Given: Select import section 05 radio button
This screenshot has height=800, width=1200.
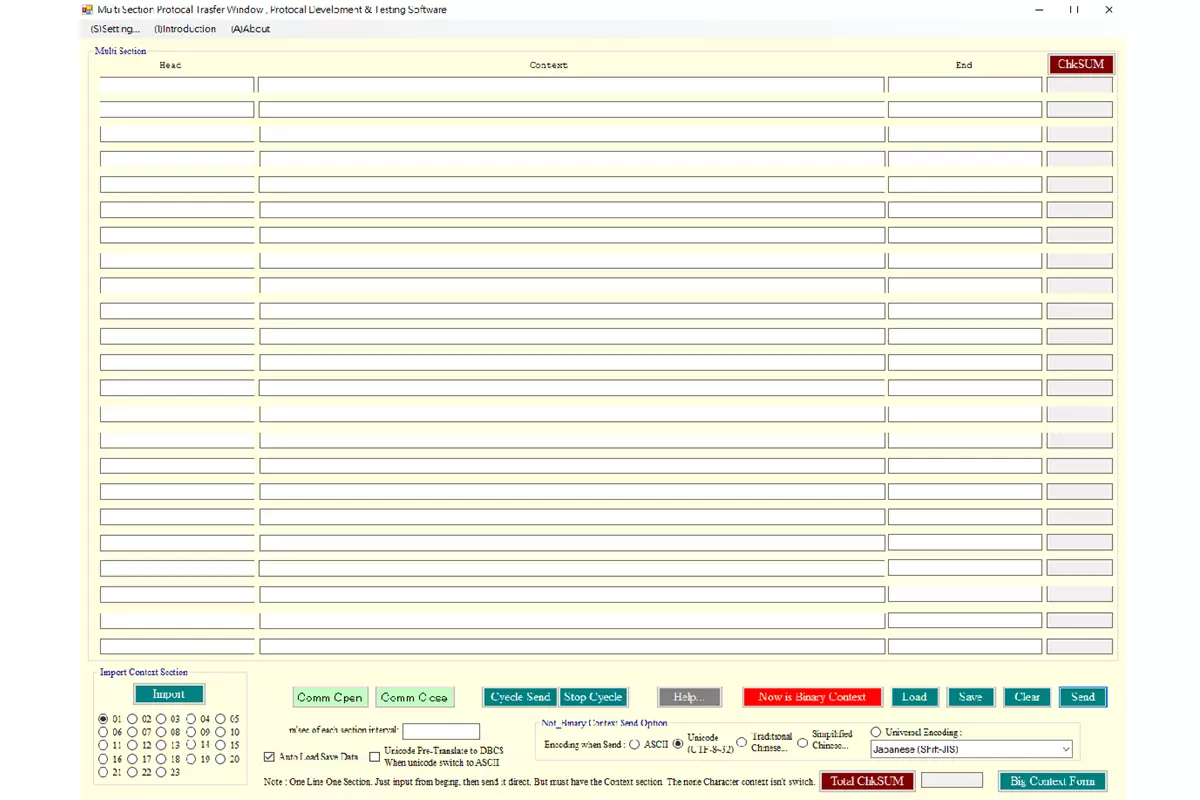Looking at the screenshot, I should pos(220,719).
